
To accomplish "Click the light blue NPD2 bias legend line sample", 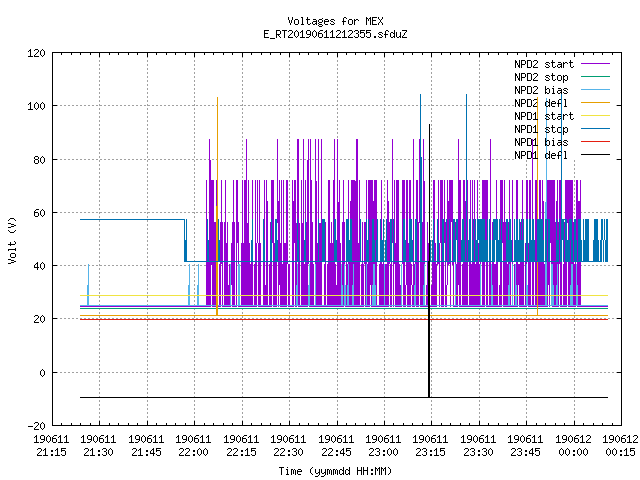I will click(x=595, y=90).
